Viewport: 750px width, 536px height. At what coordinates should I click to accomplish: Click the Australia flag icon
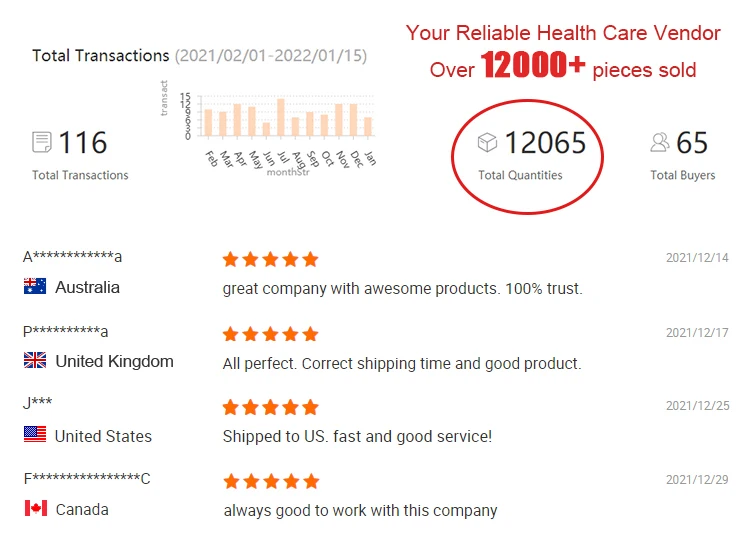pyautogui.click(x=35, y=286)
